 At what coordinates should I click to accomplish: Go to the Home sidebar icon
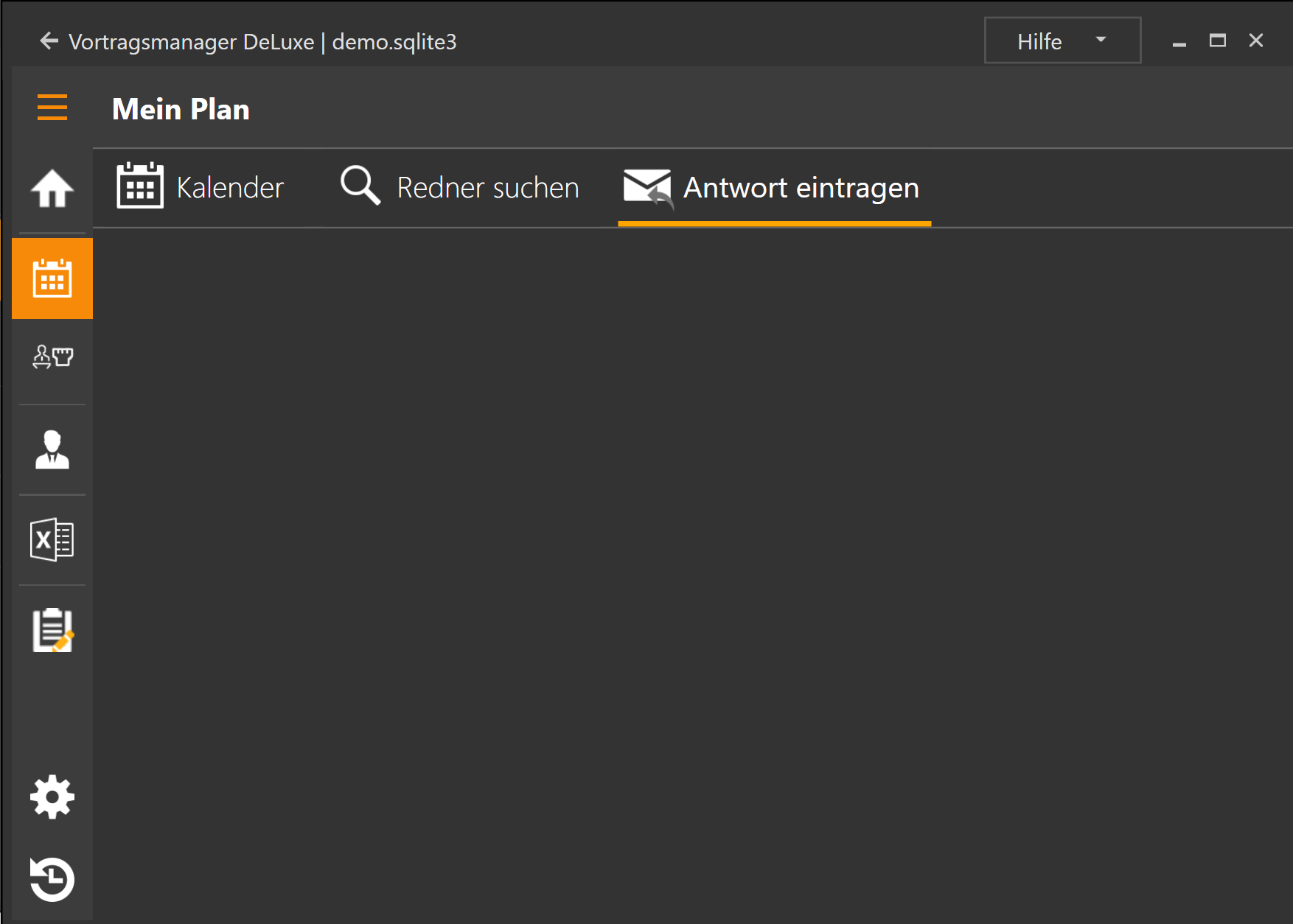(x=52, y=189)
